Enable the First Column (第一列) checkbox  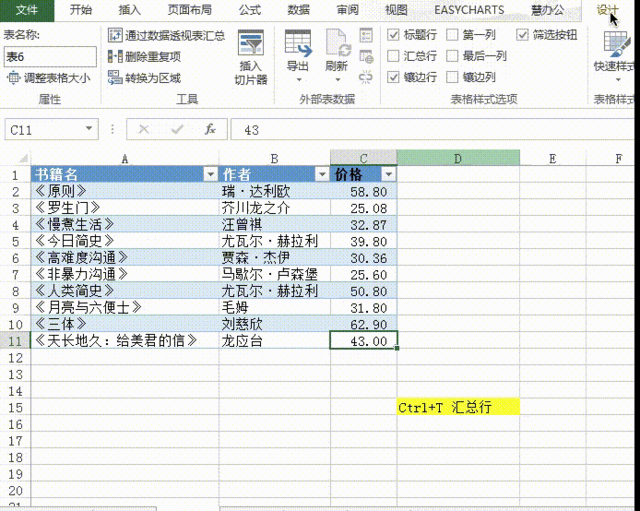(452, 35)
